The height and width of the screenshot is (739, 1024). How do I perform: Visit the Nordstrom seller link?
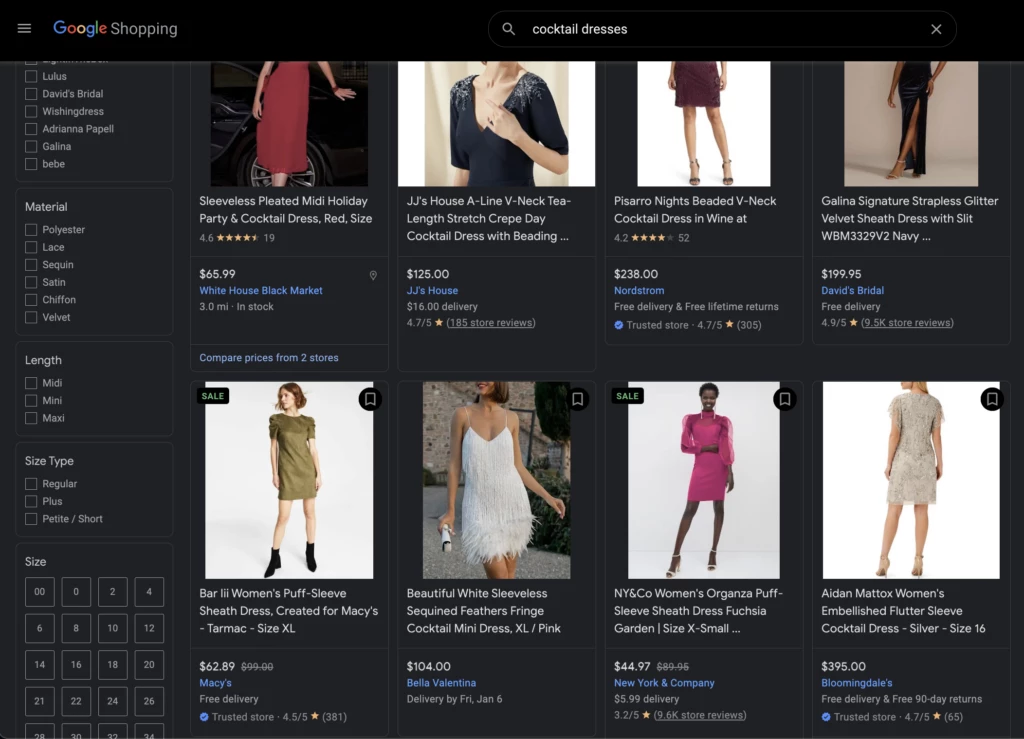[639, 291]
